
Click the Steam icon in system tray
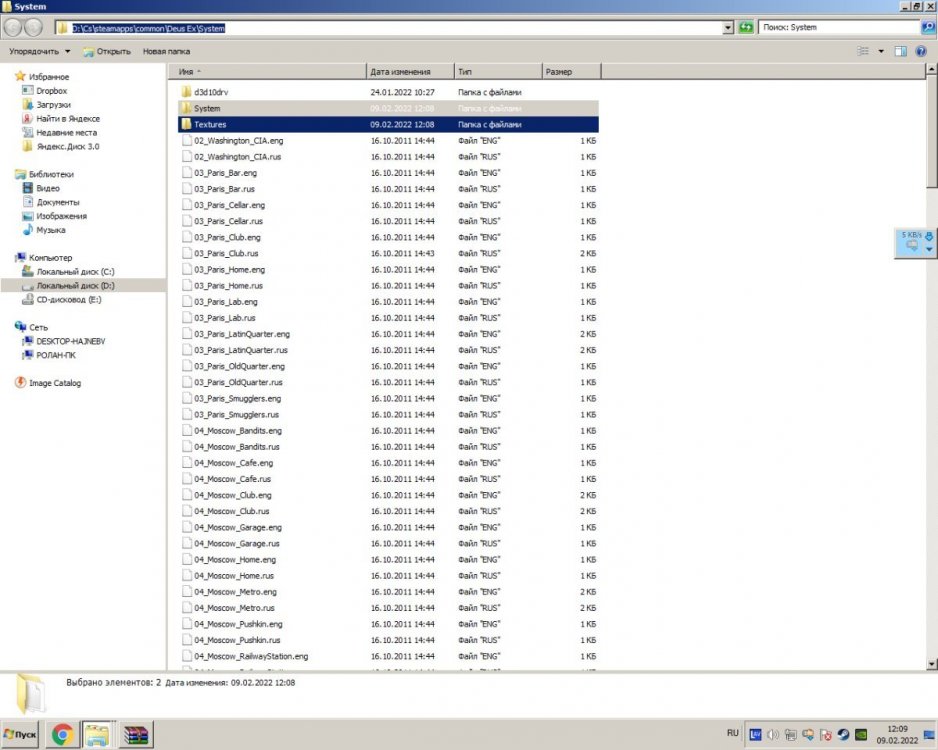(843, 735)
